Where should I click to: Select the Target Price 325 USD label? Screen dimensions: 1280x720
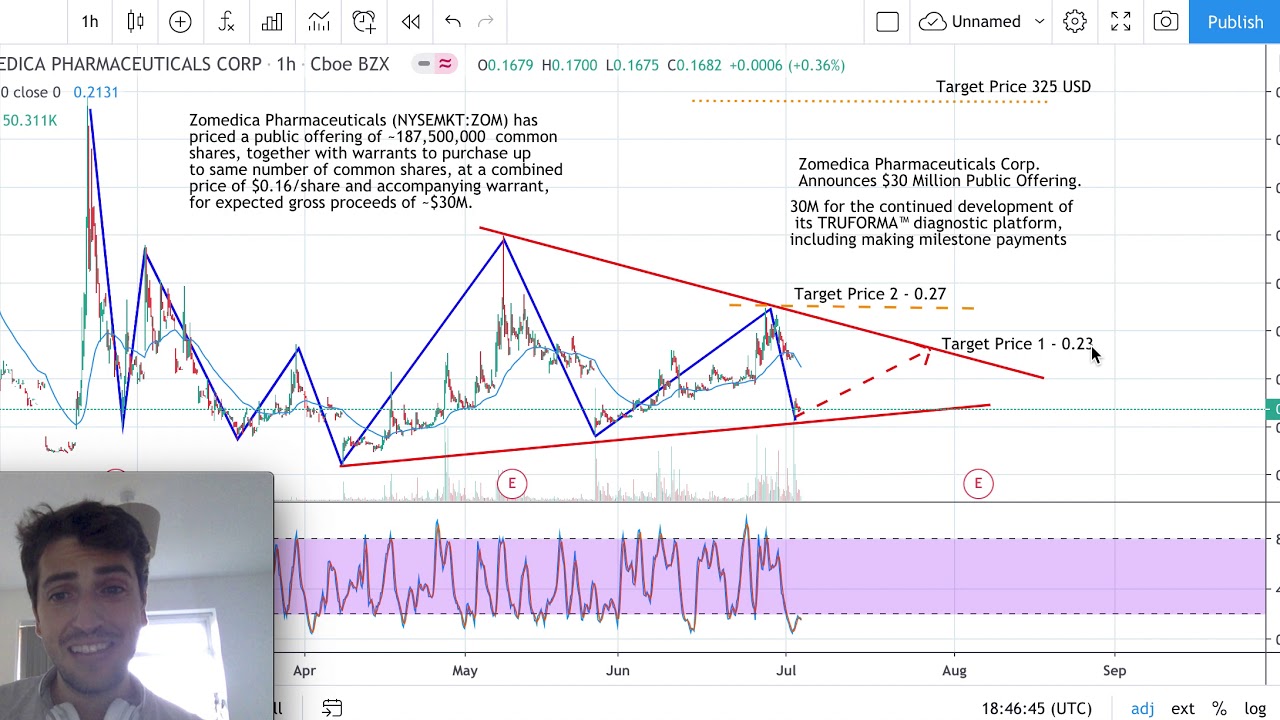click(1013, 87)
